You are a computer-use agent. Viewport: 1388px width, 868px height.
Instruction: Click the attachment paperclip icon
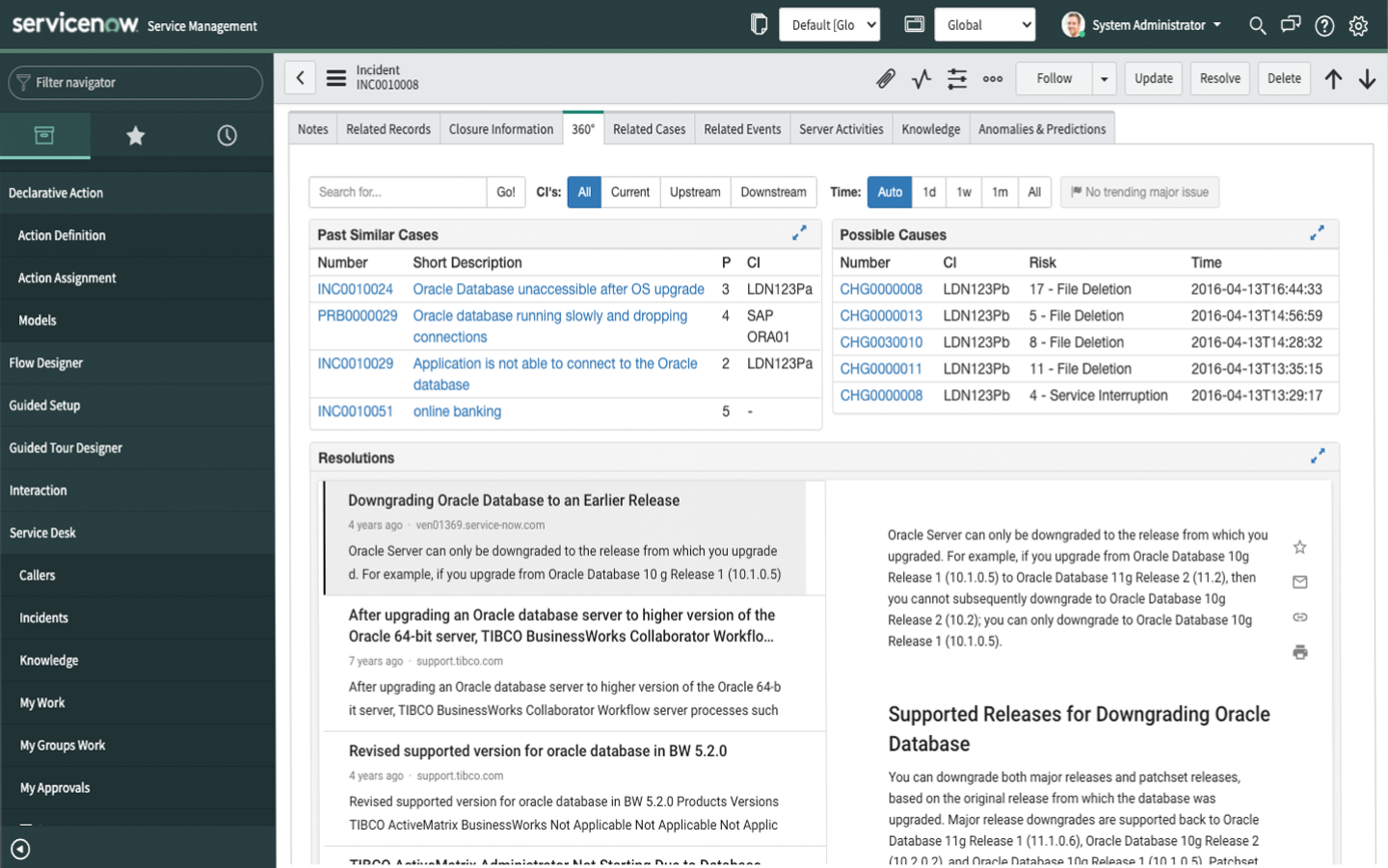pos(885,79)
